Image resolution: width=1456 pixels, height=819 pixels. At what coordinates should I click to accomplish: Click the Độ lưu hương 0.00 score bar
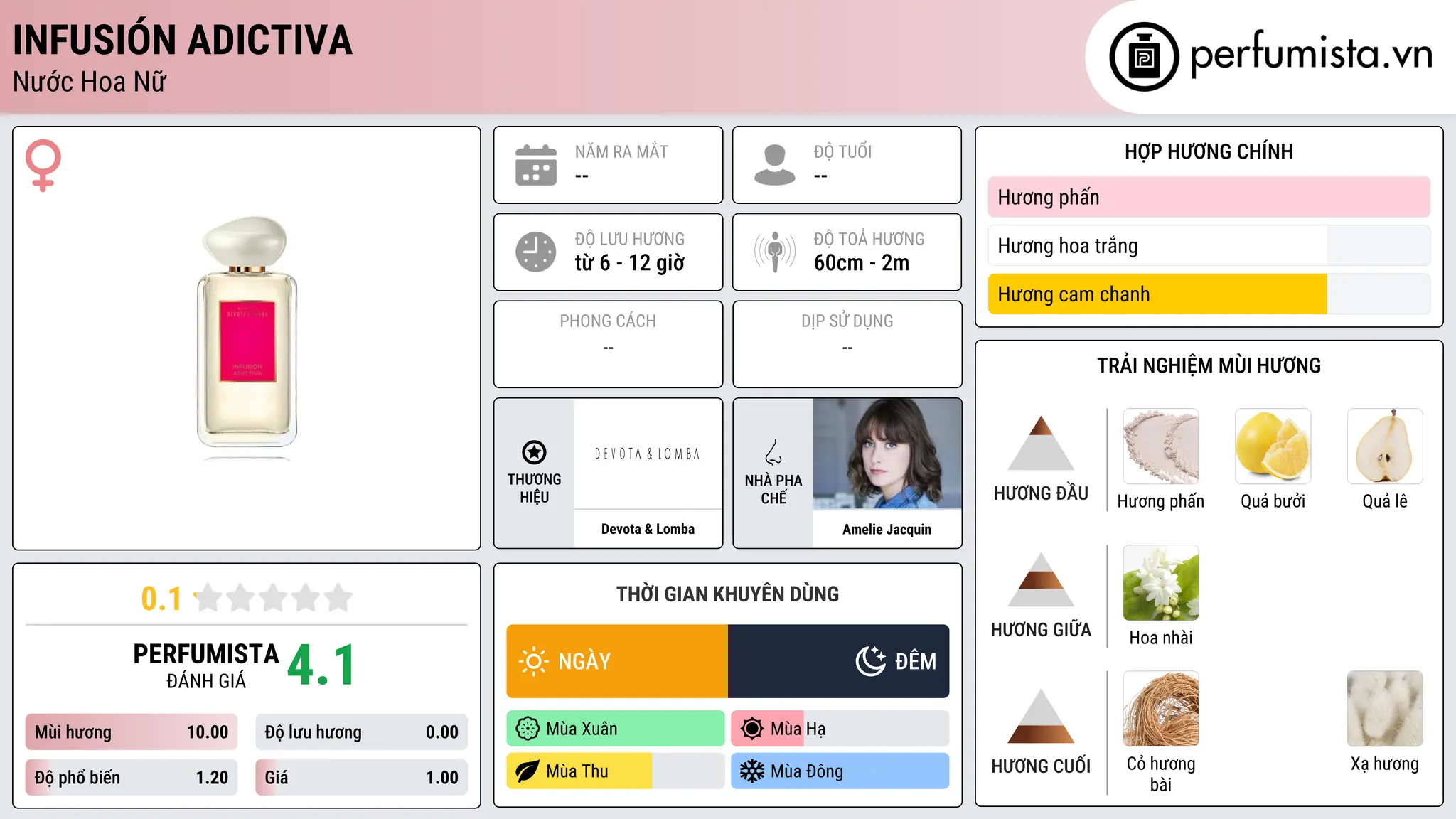(362, 732)
